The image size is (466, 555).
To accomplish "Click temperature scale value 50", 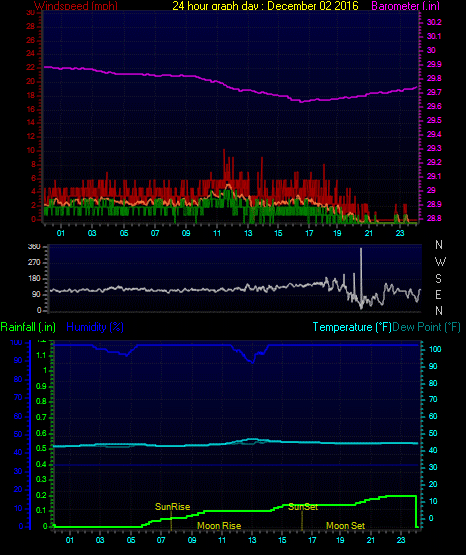I will (433, 433).
